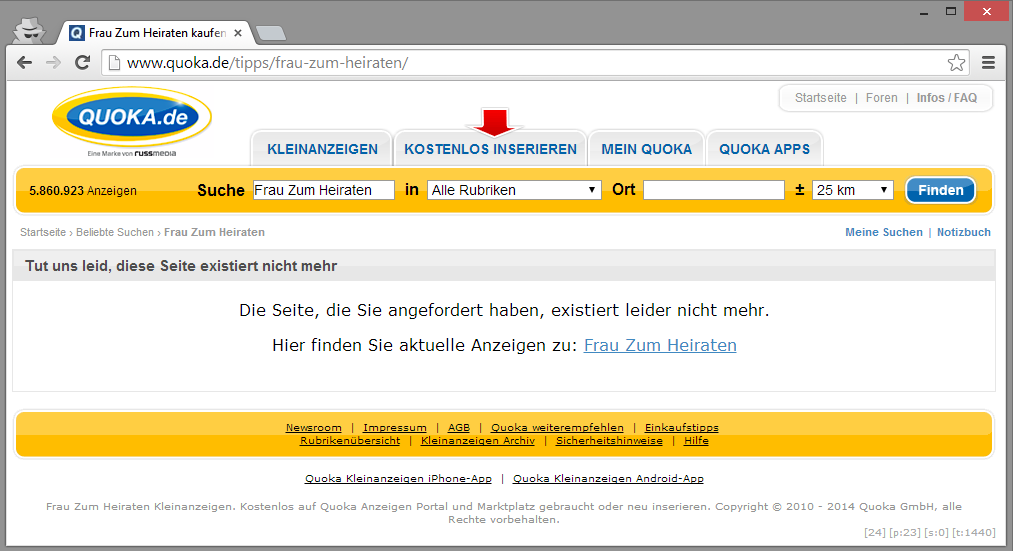Select the Mein Quoka tab
The height and width of the screenshot is (551, 1013).
click(x=646, y=149)
